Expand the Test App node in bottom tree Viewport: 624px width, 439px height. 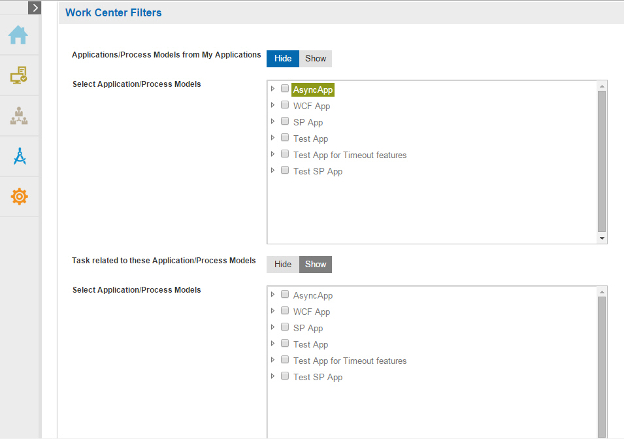[273, 343]
